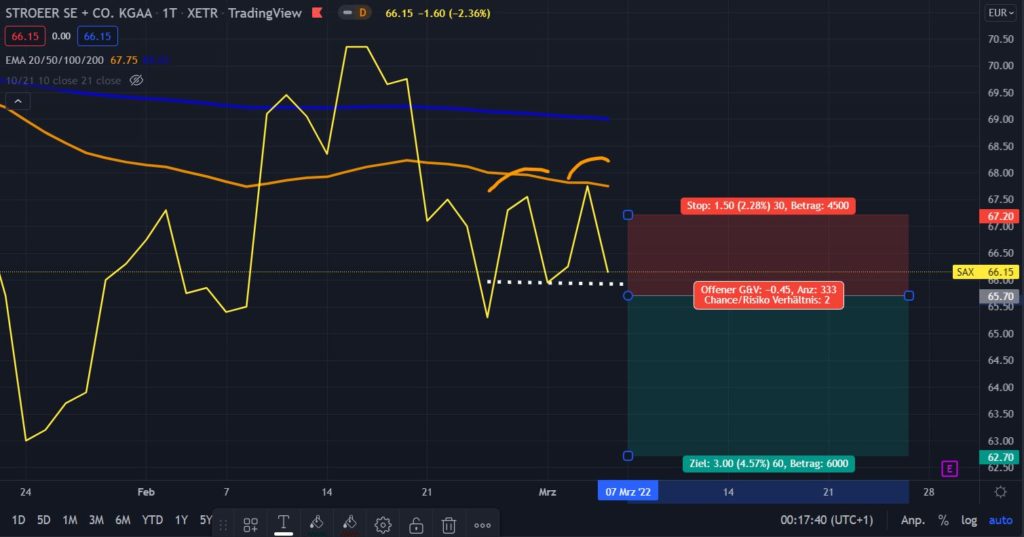Click the XETR exchange label
Image resolution: width=1024 pixels, height=537 pixels.
pyautogui.click(x=202, y=13)
